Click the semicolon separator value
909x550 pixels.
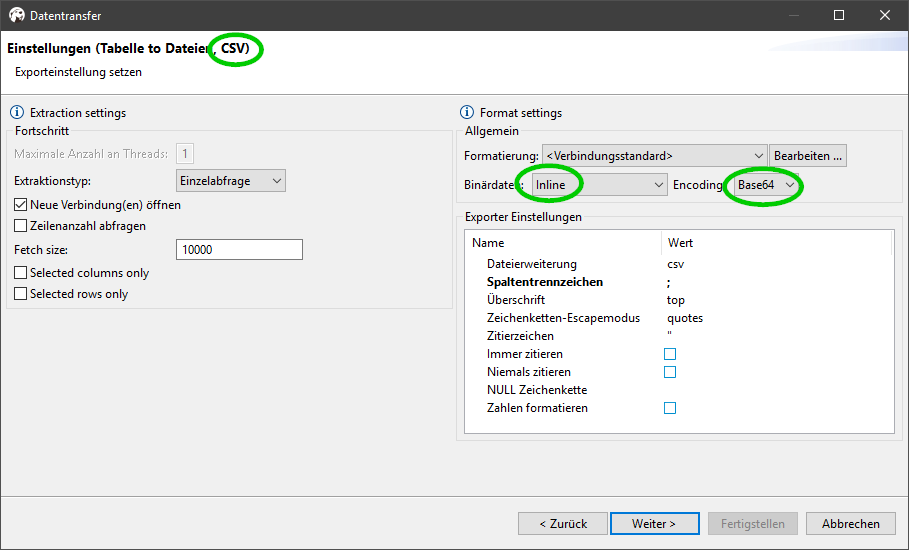coord(668,283)
